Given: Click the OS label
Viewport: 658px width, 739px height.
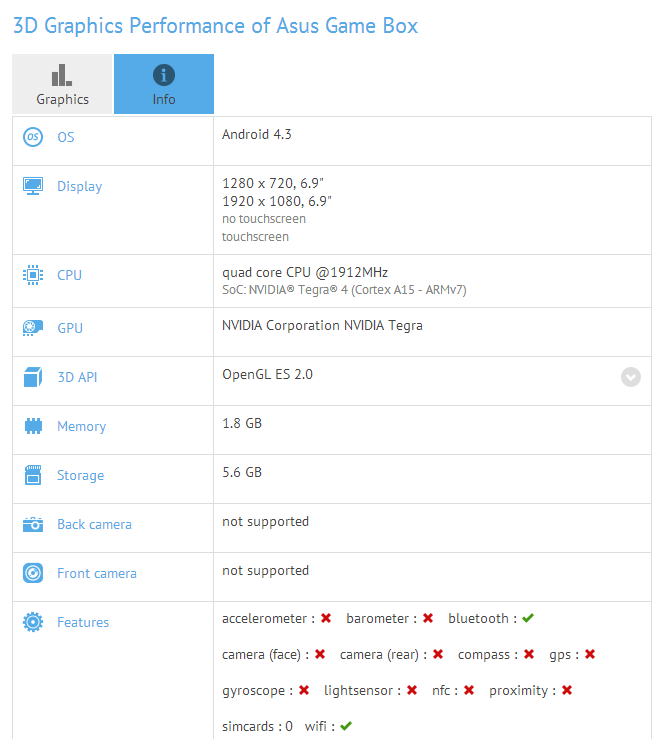Looking at the screenshot, I should tap(66, 137).
